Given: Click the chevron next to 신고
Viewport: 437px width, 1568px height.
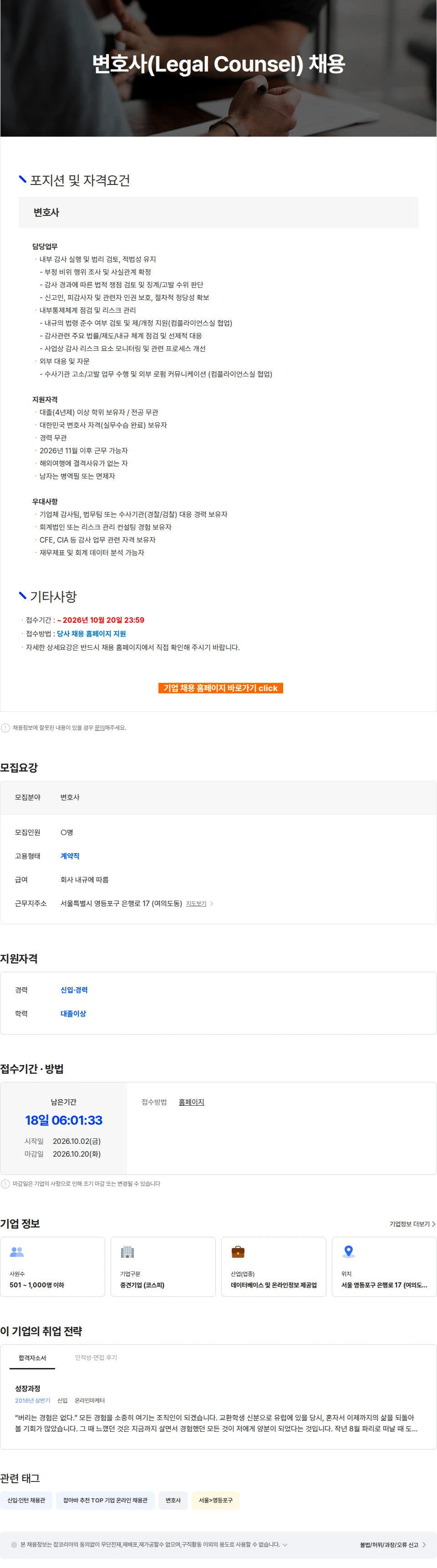Looking at the screenshot, I should coord(424,1544).
